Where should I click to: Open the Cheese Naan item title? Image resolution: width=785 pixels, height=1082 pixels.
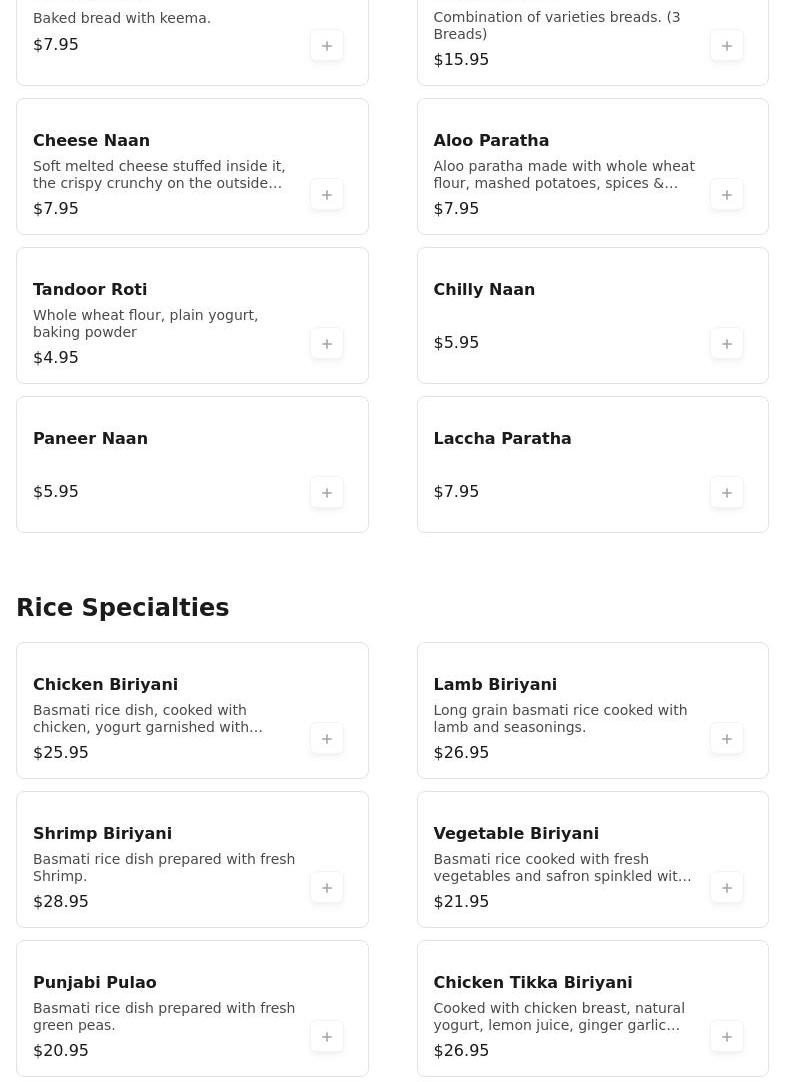(91, 140)
